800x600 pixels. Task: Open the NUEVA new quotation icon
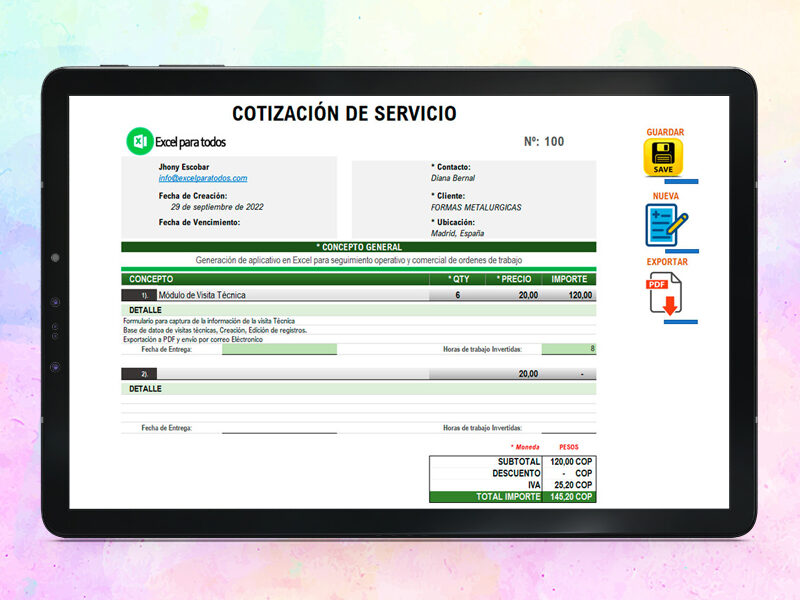(666, 226)
